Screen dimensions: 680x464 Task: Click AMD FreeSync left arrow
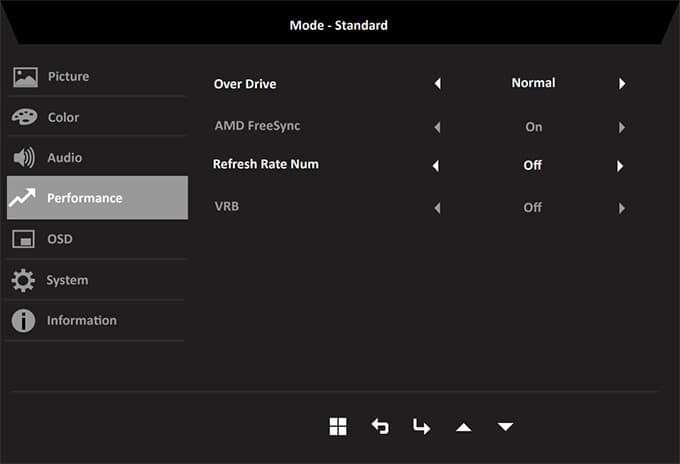437,127
